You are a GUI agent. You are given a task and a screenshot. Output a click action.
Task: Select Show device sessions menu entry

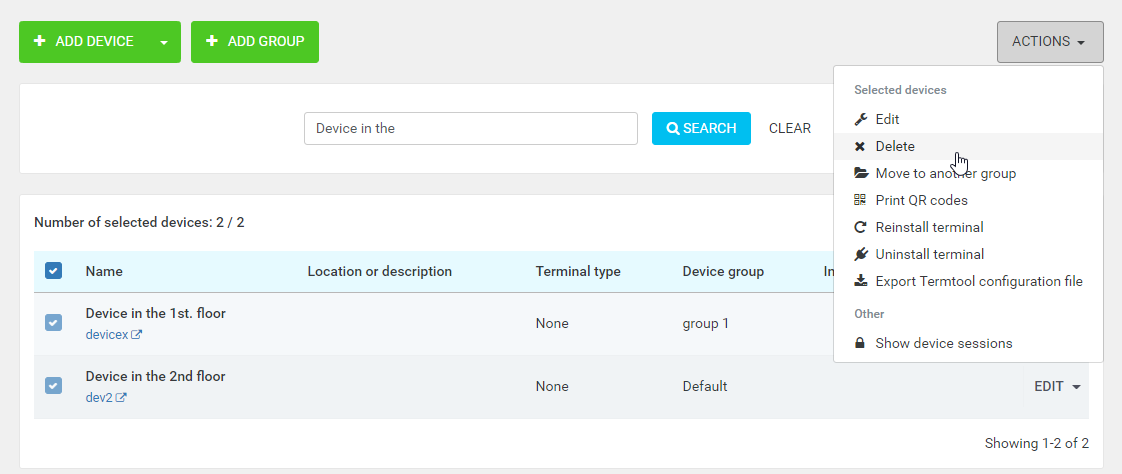(x=943, y=343)
